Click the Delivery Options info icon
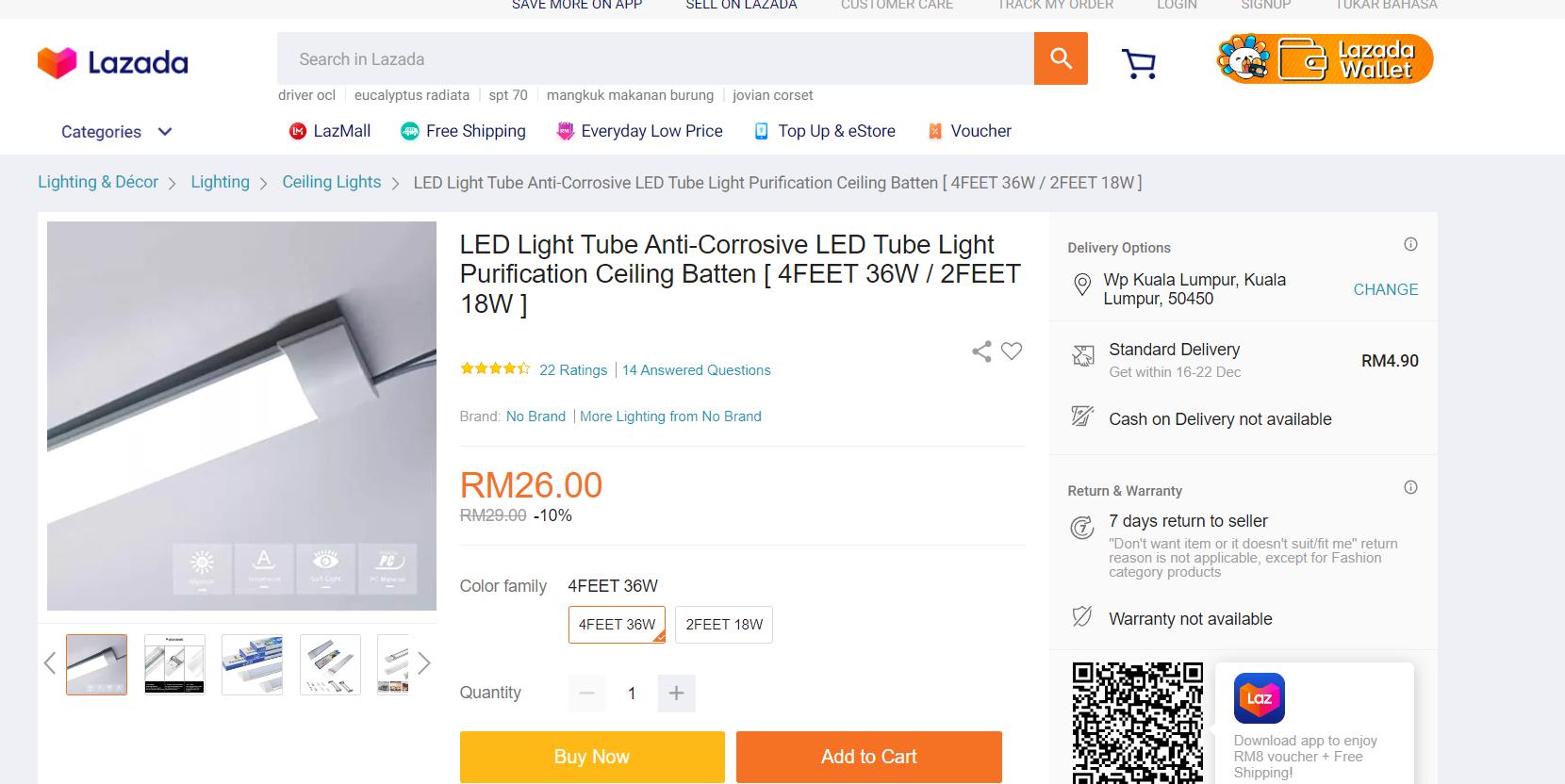Viewport: 1565px width, 784px height. click(1410, 245)
